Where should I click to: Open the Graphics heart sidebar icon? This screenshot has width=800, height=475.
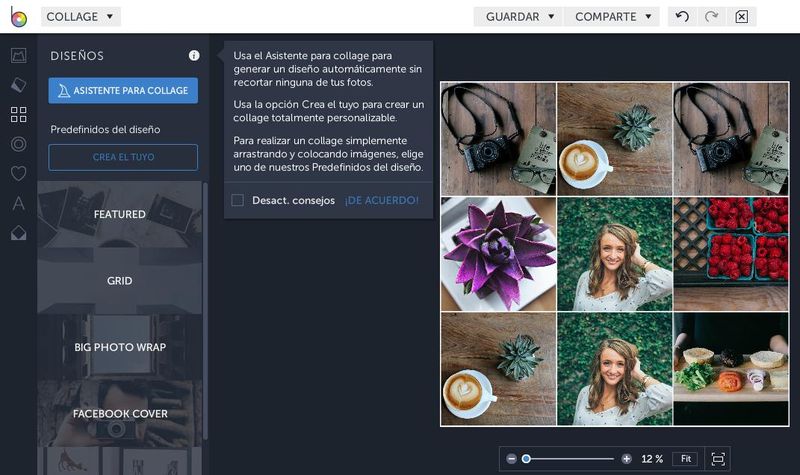tap(18, 174)
